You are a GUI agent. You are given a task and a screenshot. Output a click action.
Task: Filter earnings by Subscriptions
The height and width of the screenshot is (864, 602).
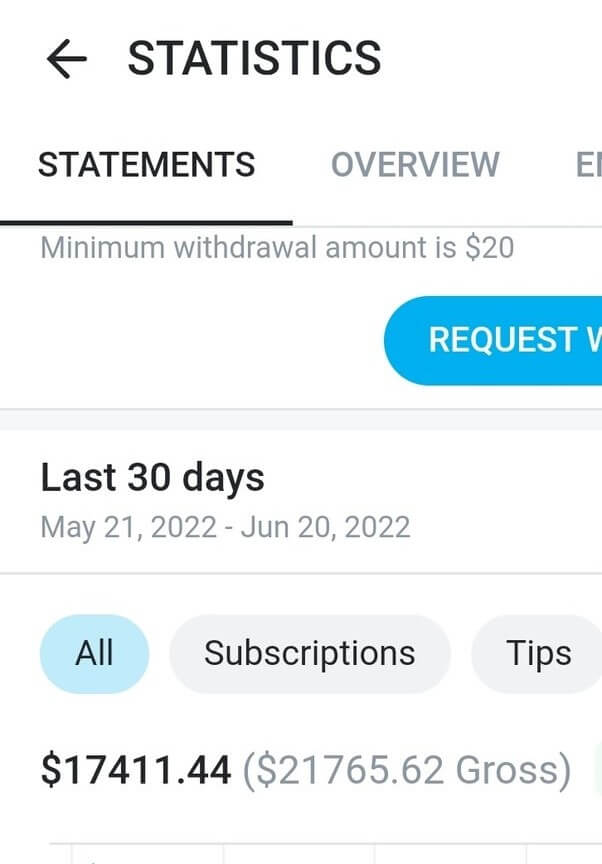tap(309, 654)
